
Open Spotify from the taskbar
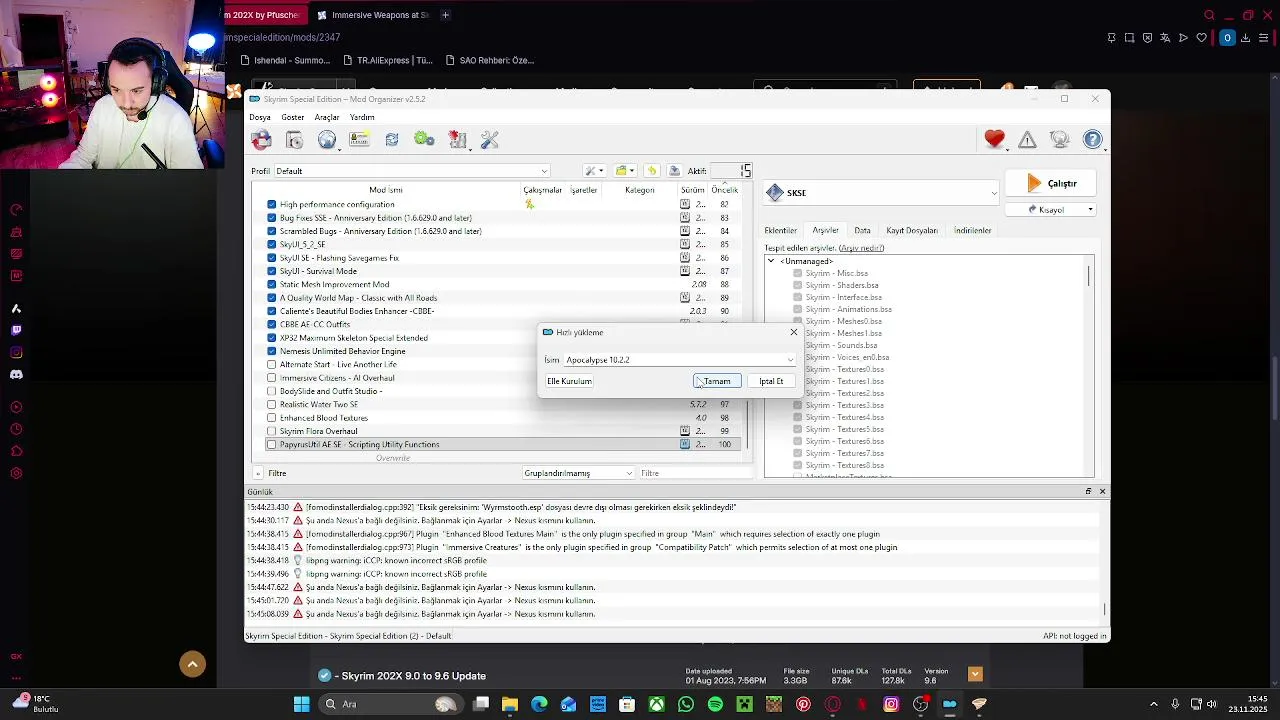tap(715, 704)
